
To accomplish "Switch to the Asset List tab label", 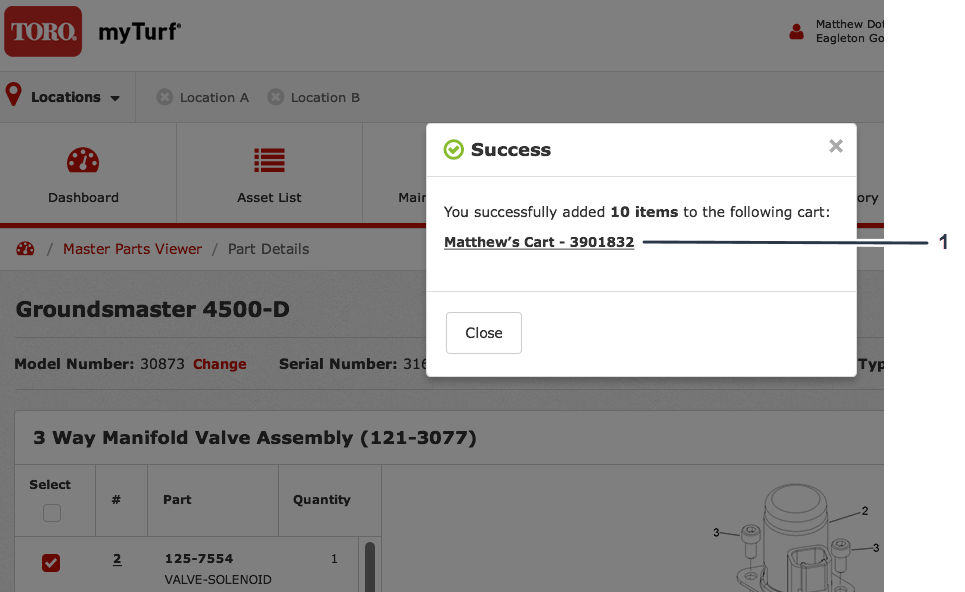I will coord(269,198).
